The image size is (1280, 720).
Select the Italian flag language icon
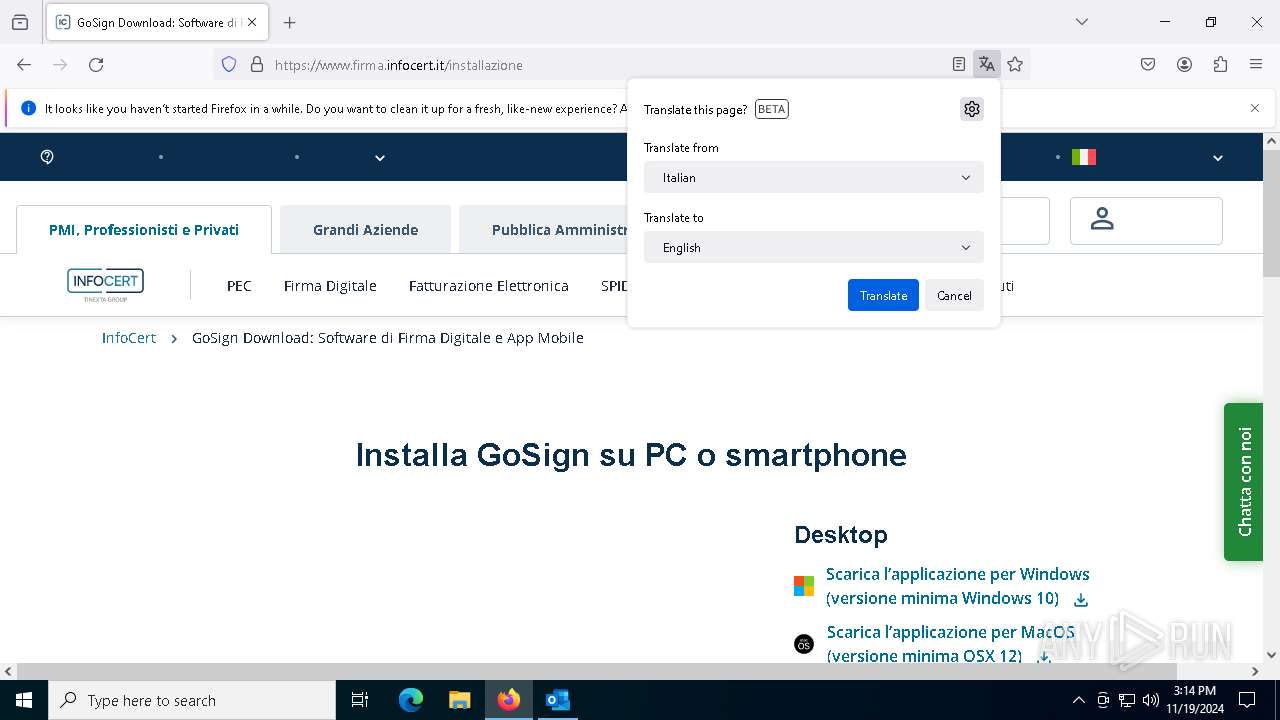pos(1084,157)
